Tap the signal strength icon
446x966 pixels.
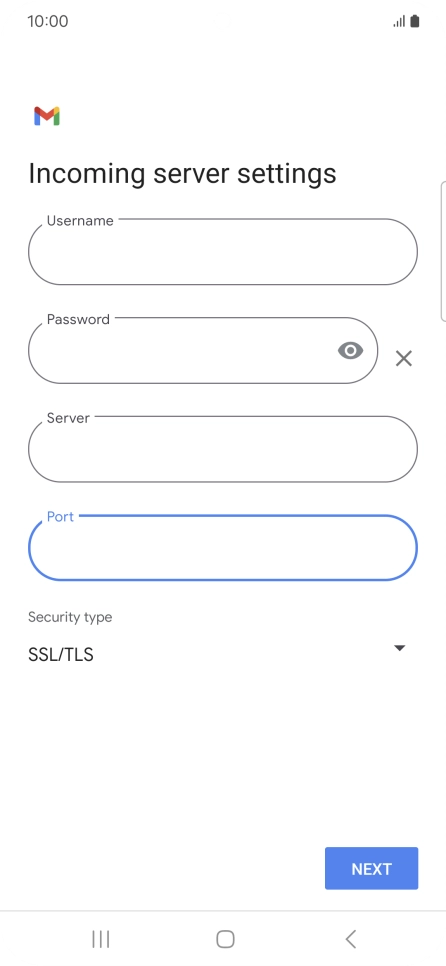(399, 22)
